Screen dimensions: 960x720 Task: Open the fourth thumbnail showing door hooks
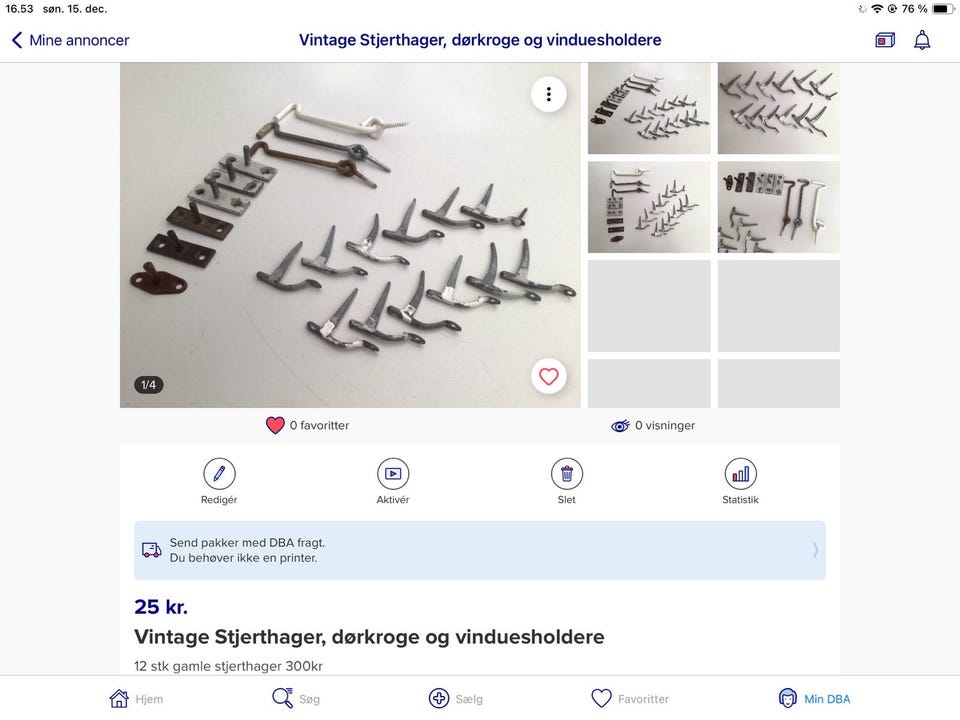pyautogui.click(x=779, y=208)
